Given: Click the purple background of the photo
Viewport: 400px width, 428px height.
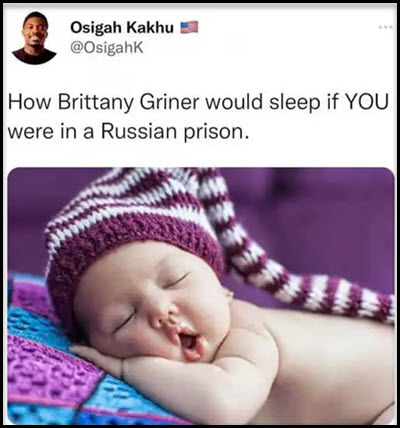Looking at the screenshot, I should pyautogui.click(x=317, y=213).
